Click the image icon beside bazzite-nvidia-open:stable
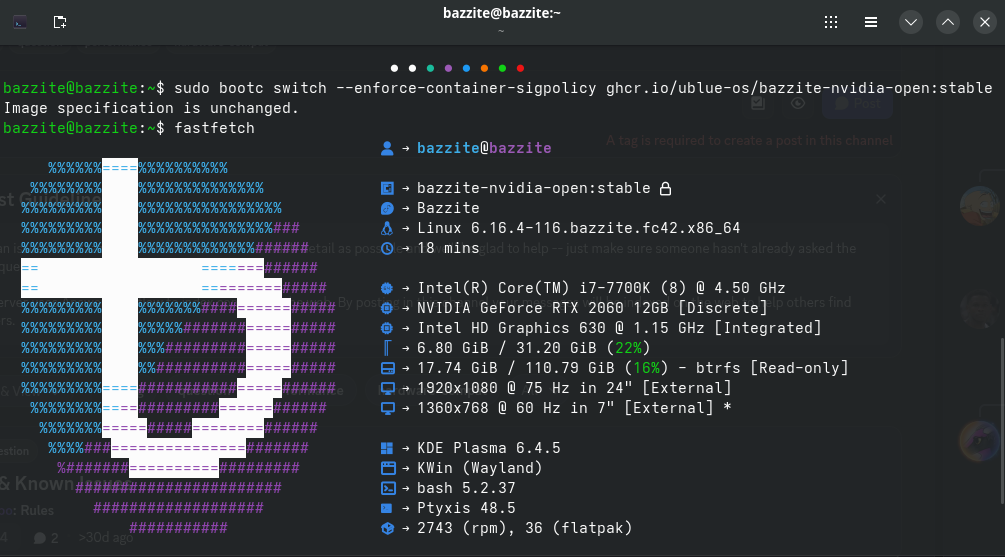 tap(386, 188)
